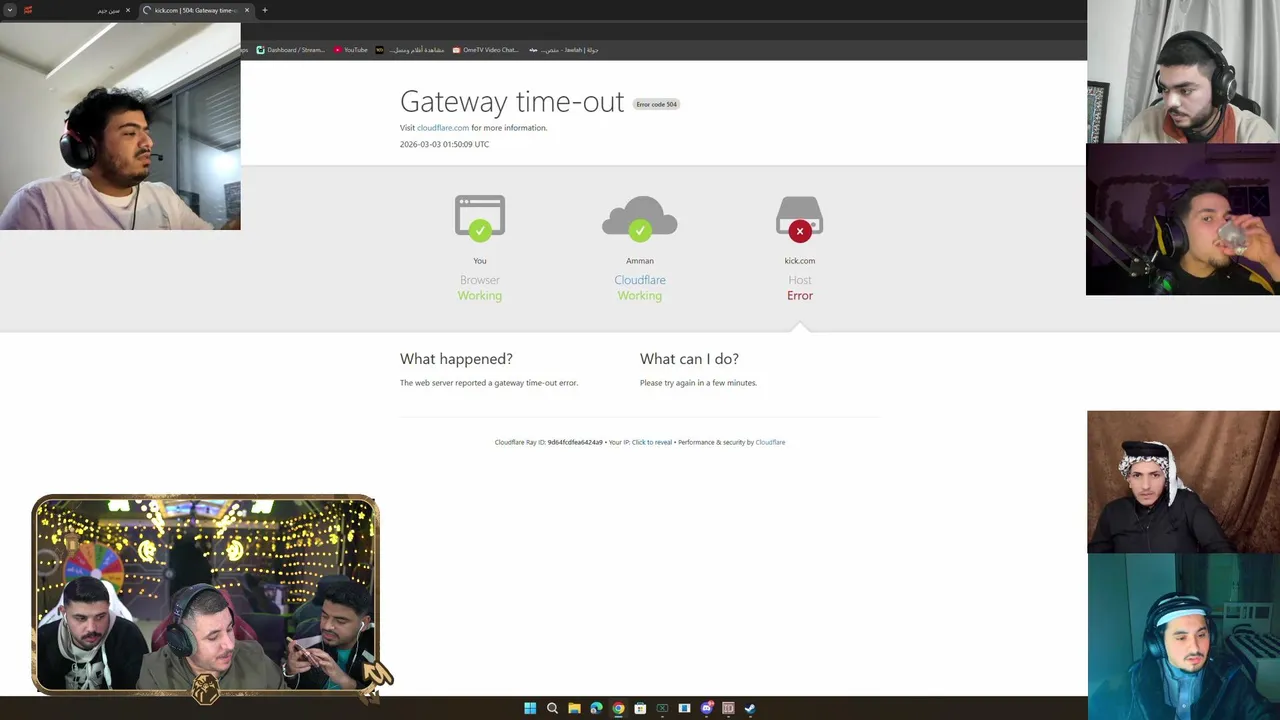Click the kick.com label above Host
The width and height of the screenshot is (1280, 720).
800,261
